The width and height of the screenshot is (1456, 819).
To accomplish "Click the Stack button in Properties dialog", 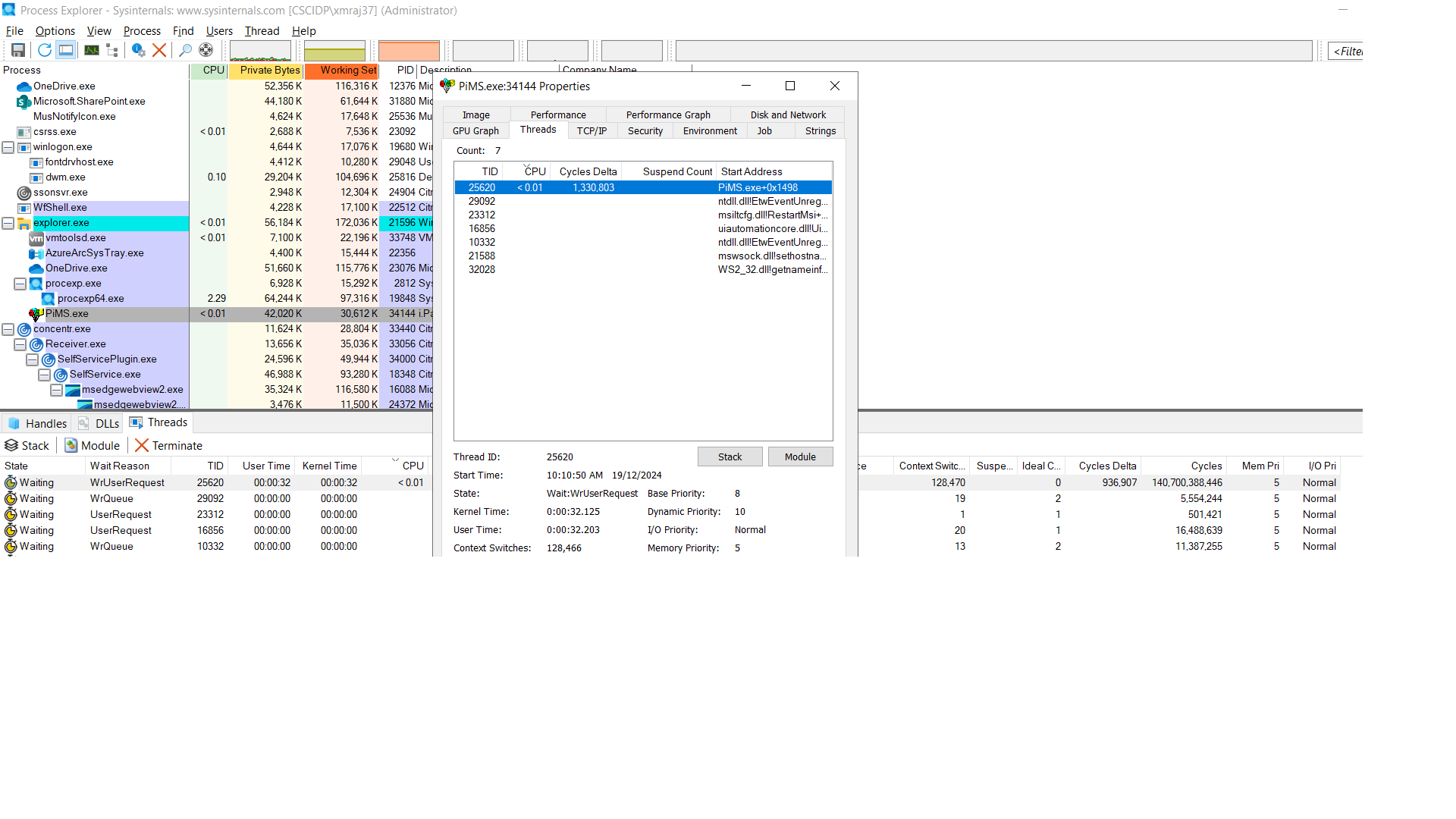I will point(730,457).
